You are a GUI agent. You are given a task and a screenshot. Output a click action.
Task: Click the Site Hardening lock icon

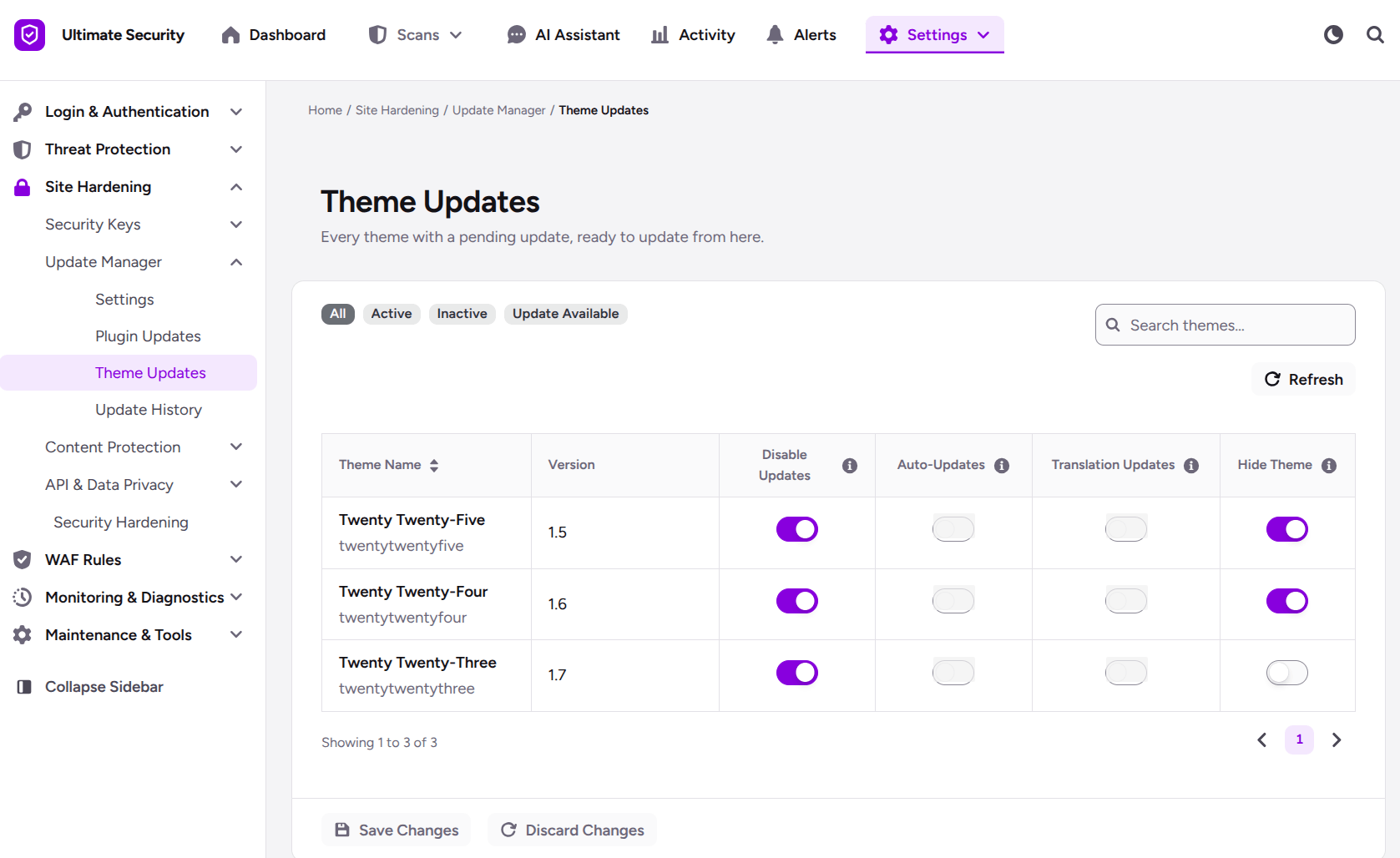point(23,187)
